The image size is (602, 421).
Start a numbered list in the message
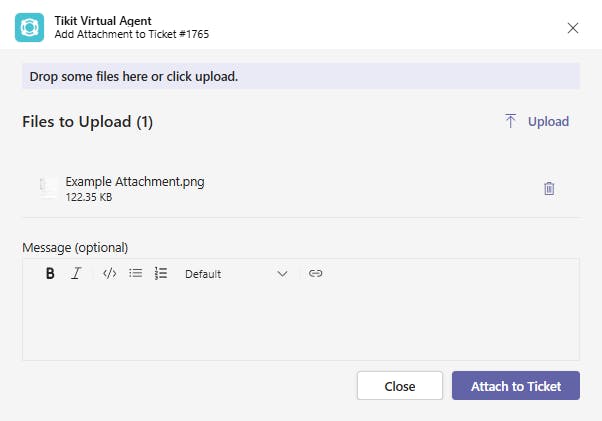161,273
